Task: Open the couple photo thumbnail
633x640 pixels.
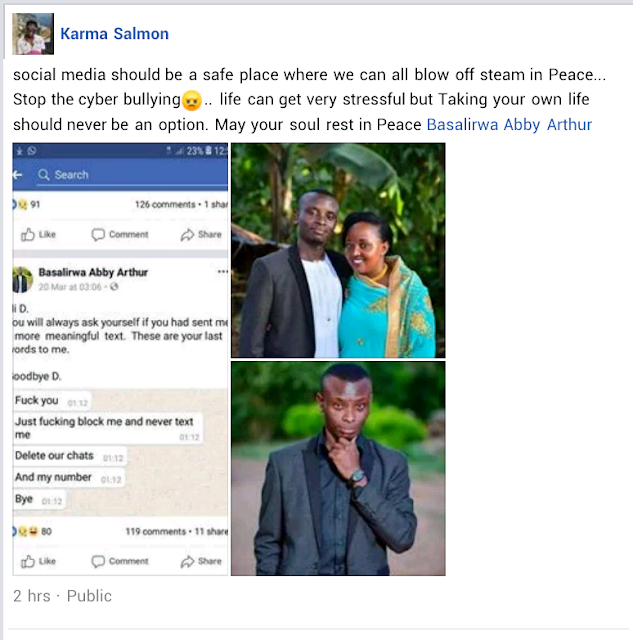Action: pos(338,250)
